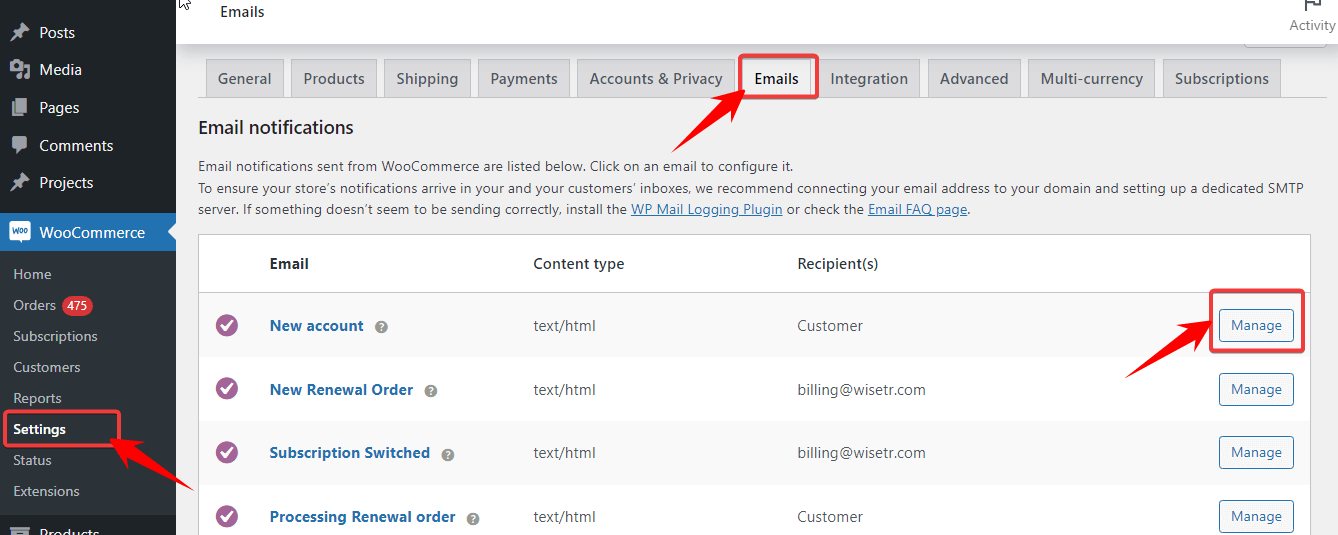The width and height of the screenshot is (1338, 535).
Task: Click Manage button for New account
Action: 1256,325
